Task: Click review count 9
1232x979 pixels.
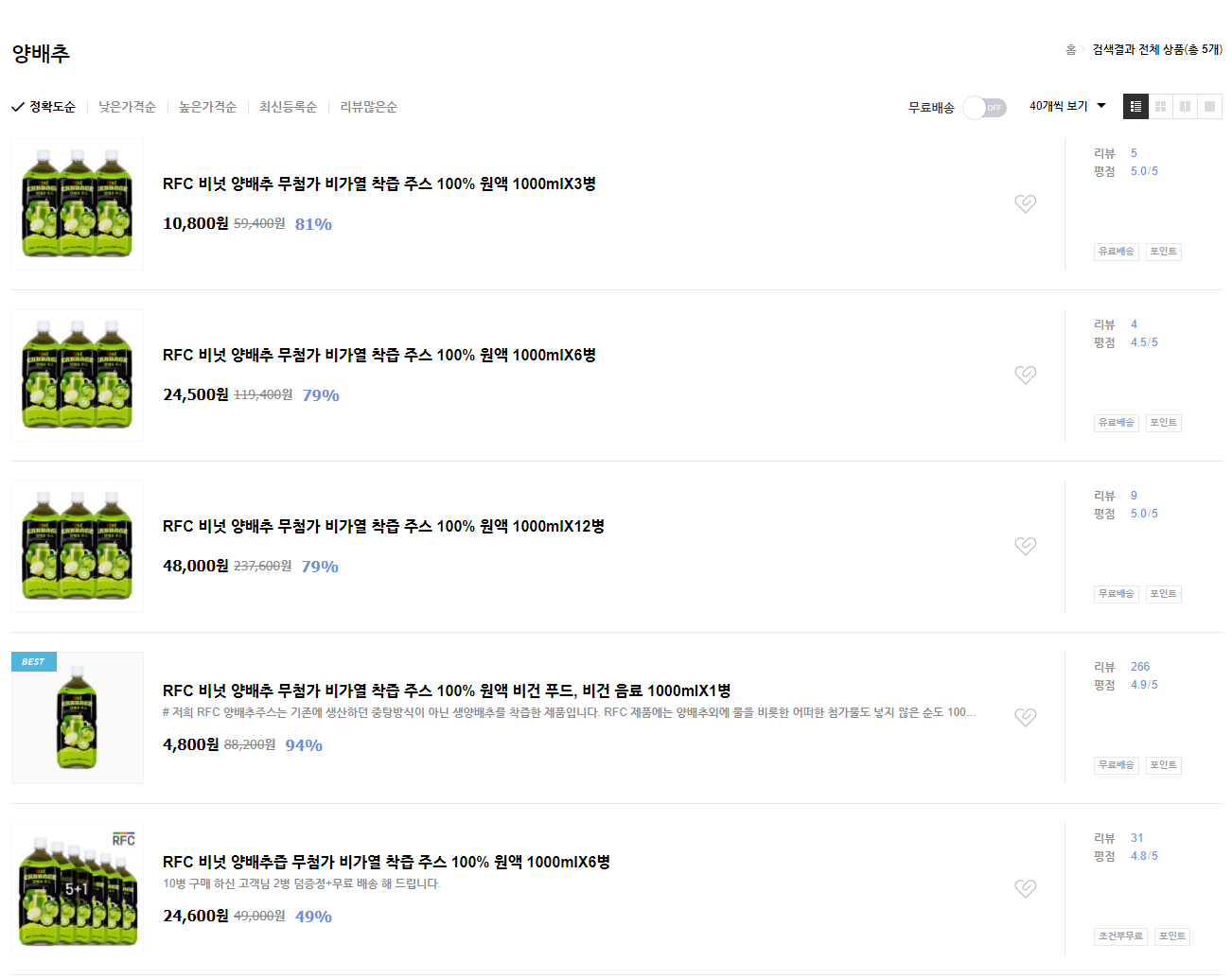Action: (x=1134, y=496)
